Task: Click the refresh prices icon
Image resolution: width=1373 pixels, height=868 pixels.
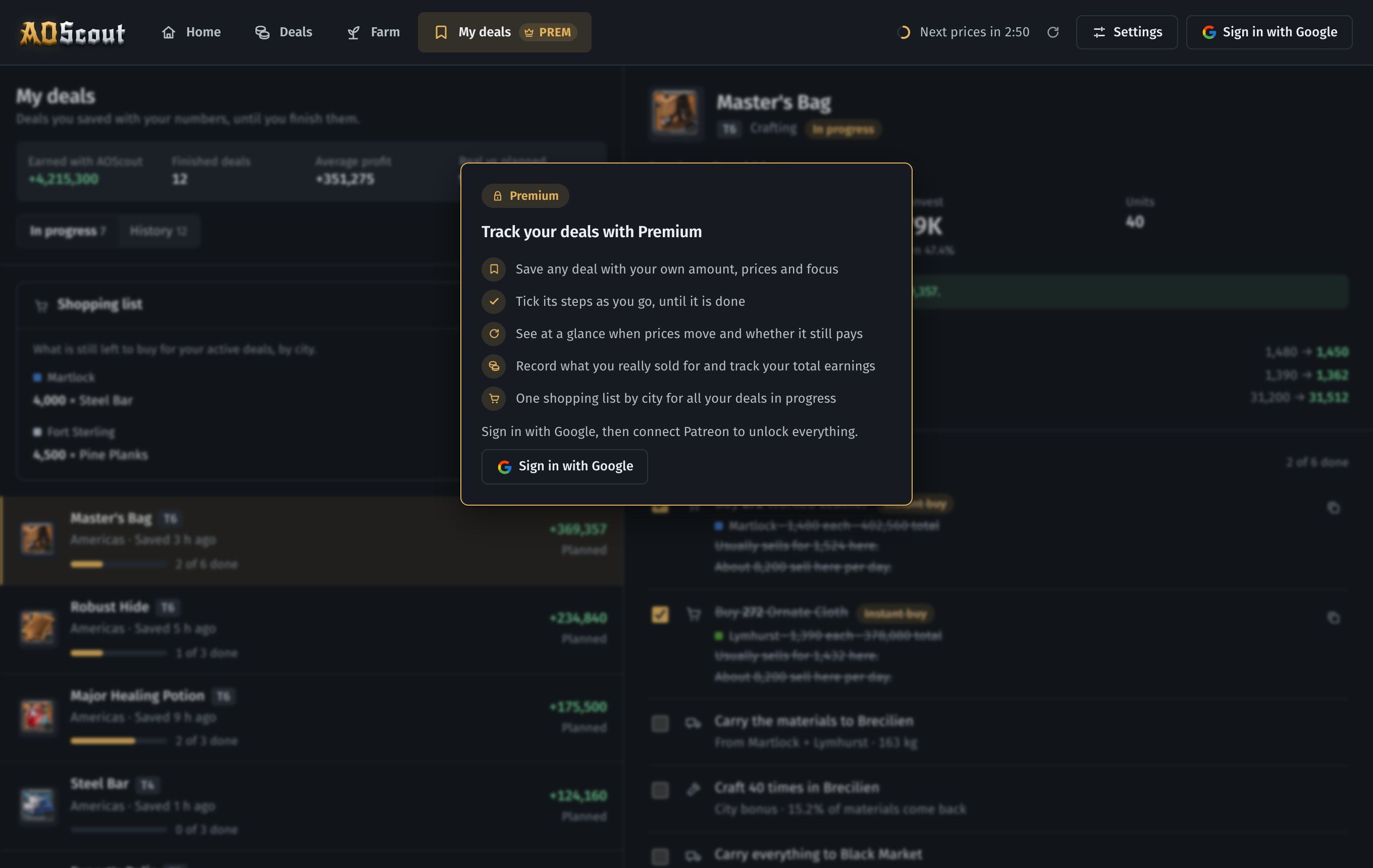Action: tap(1052, 32)
